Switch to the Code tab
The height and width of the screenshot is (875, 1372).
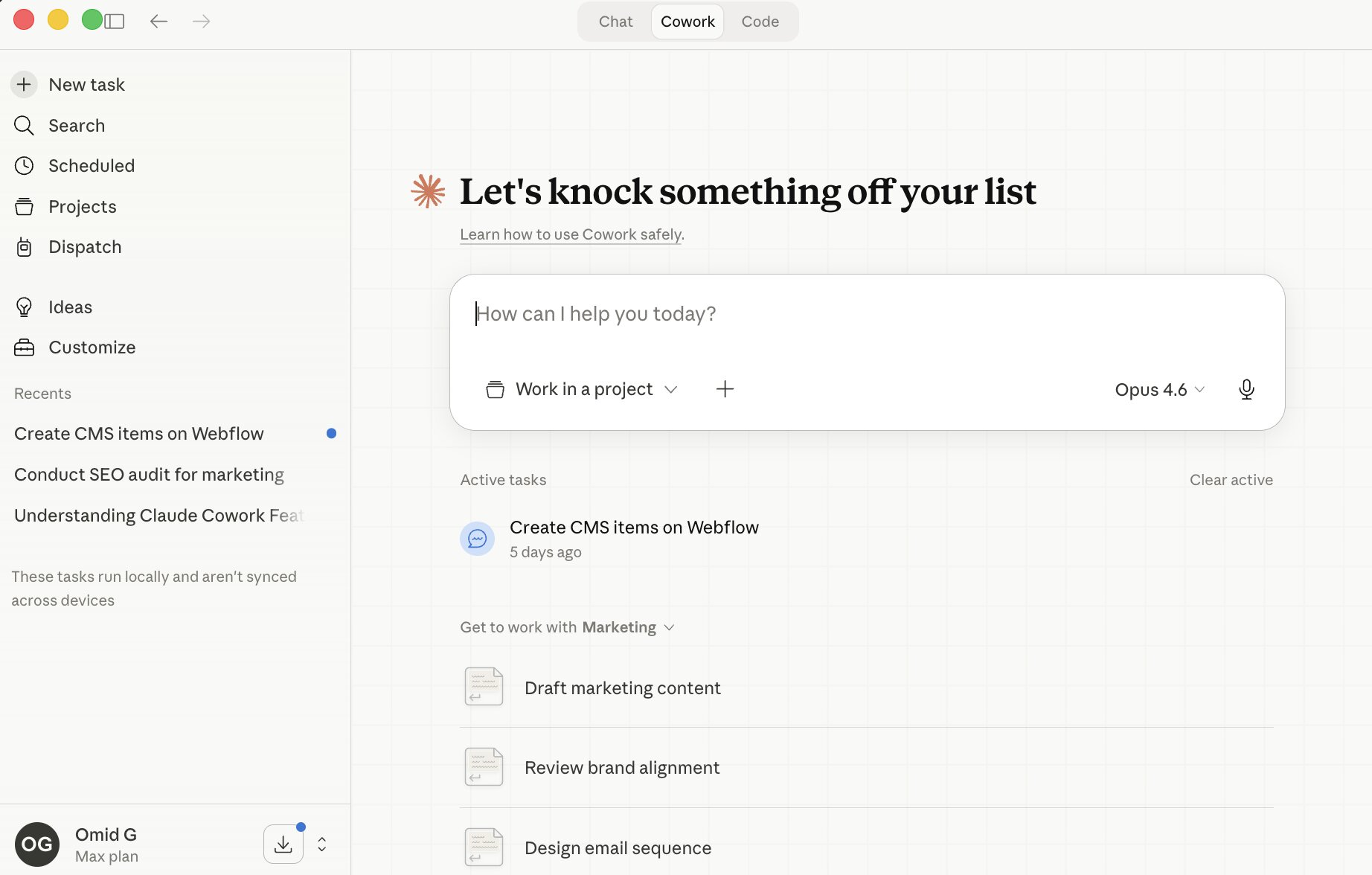[760, 22]
